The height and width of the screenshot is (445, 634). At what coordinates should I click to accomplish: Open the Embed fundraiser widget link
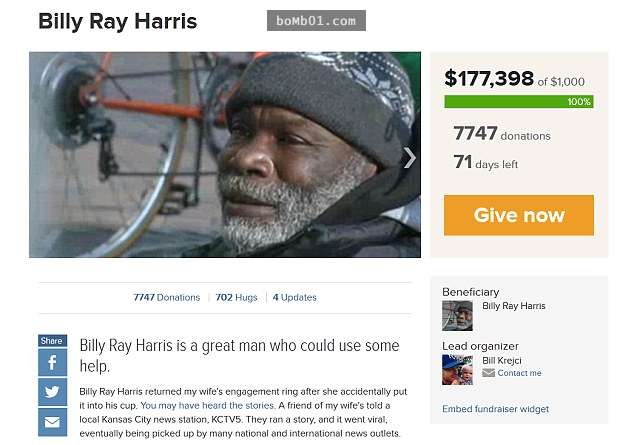pos(495,409)
